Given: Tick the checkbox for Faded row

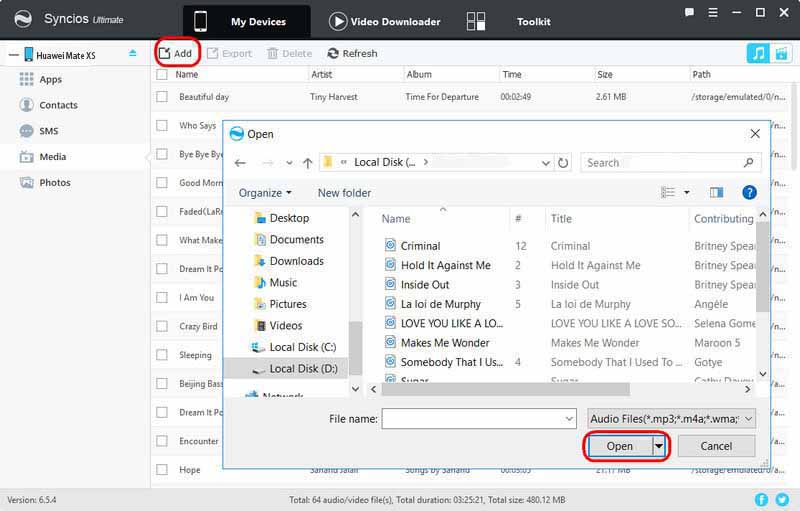Looking at the screenshot, I should [x=162, y=211].
